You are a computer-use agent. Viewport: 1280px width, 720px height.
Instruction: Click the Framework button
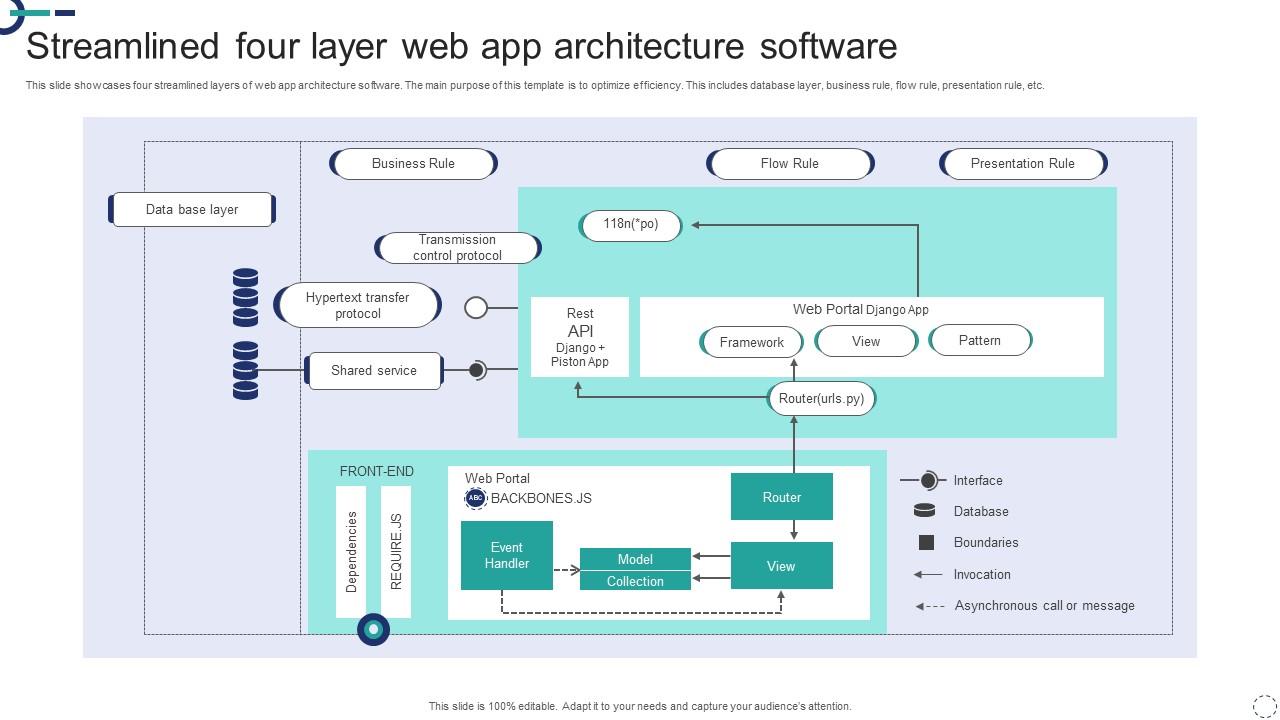[751, 341]
